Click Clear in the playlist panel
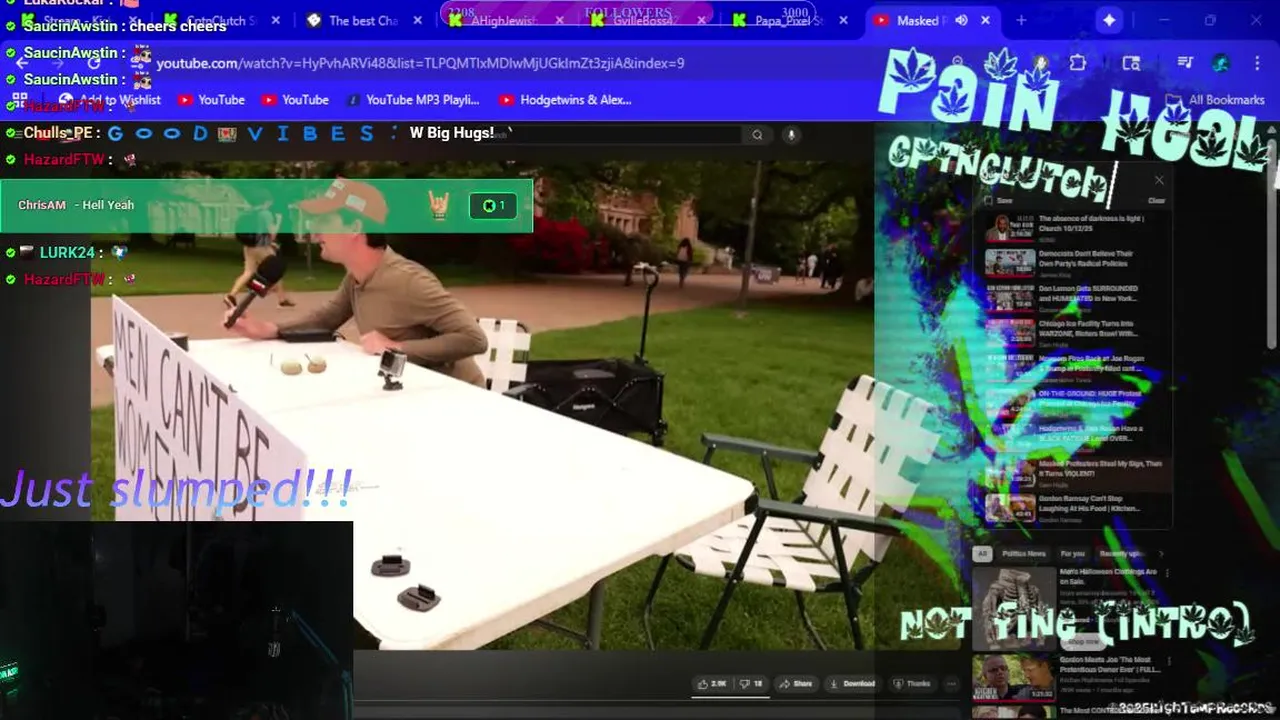This screenshot has width=1280, height=720. coord(1156,200)
